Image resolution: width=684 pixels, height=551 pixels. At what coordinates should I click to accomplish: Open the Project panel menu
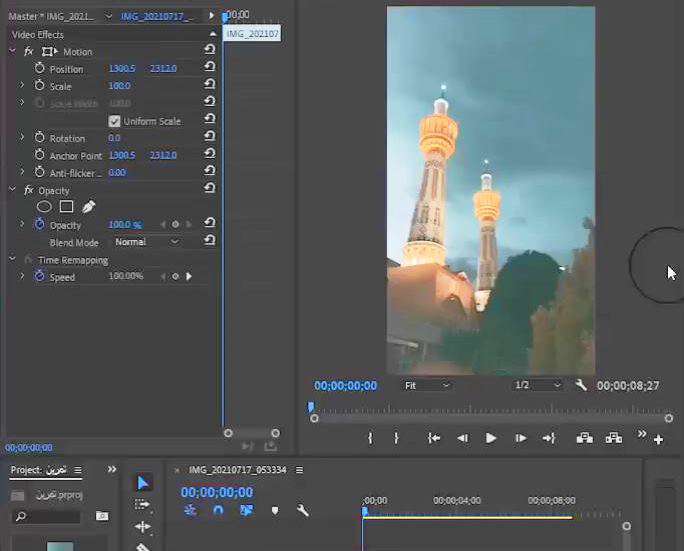click(78, 470)
